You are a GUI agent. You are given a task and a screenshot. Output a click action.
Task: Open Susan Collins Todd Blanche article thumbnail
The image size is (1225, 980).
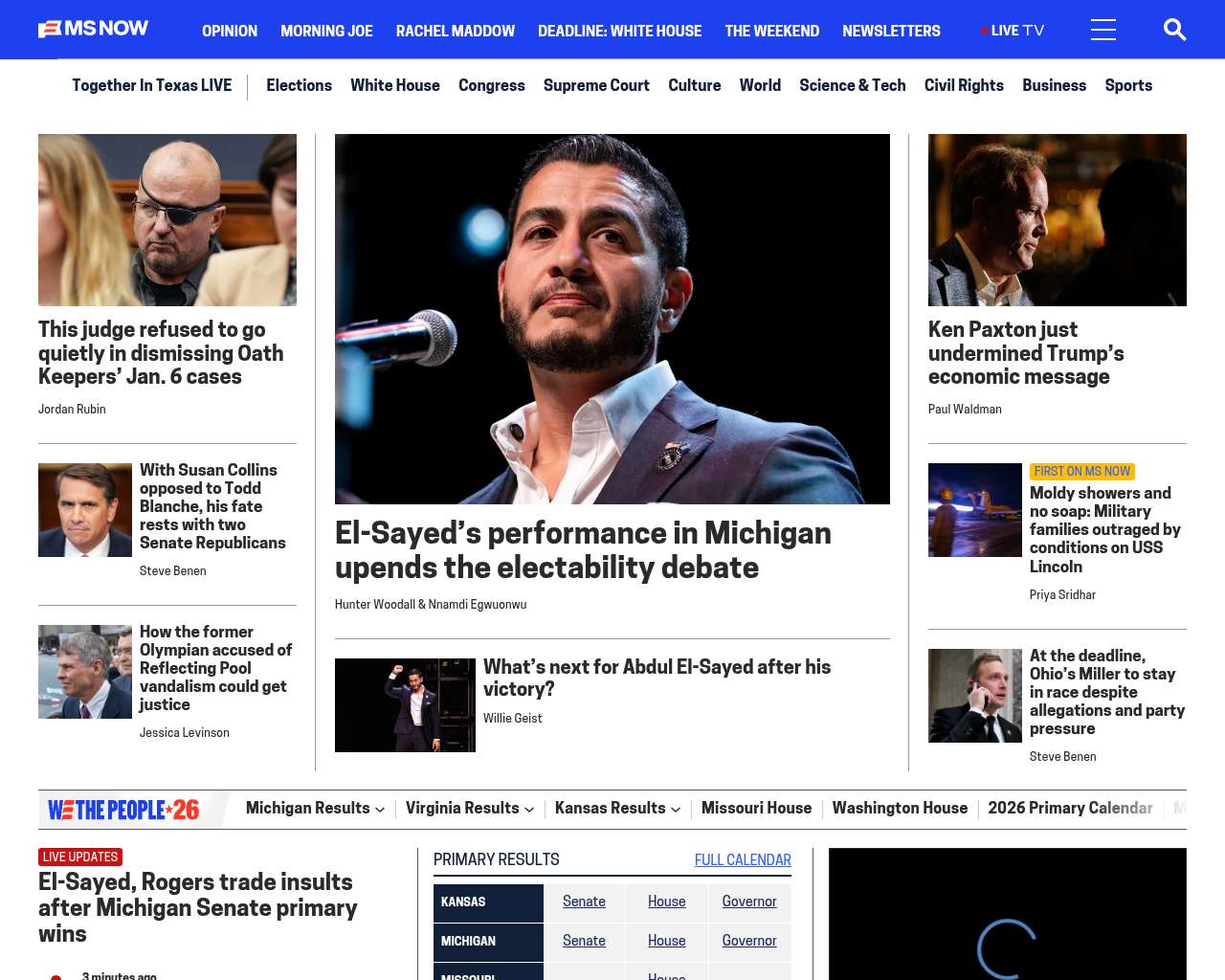click(85, 510)
